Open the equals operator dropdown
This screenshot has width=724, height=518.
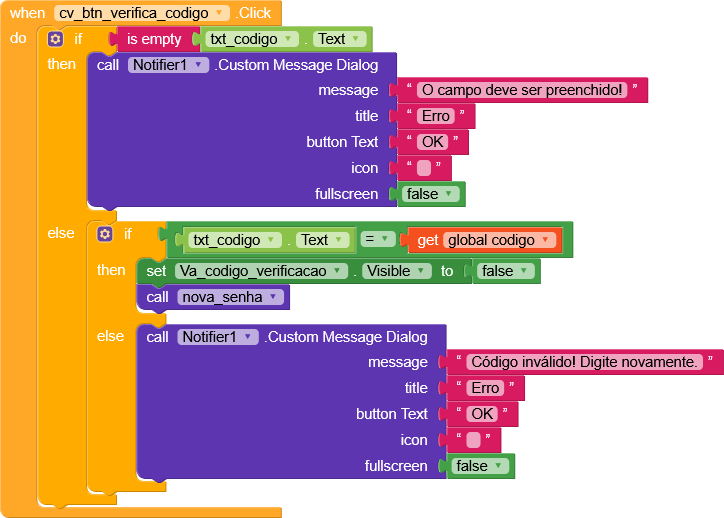click(x=378, y=239)
